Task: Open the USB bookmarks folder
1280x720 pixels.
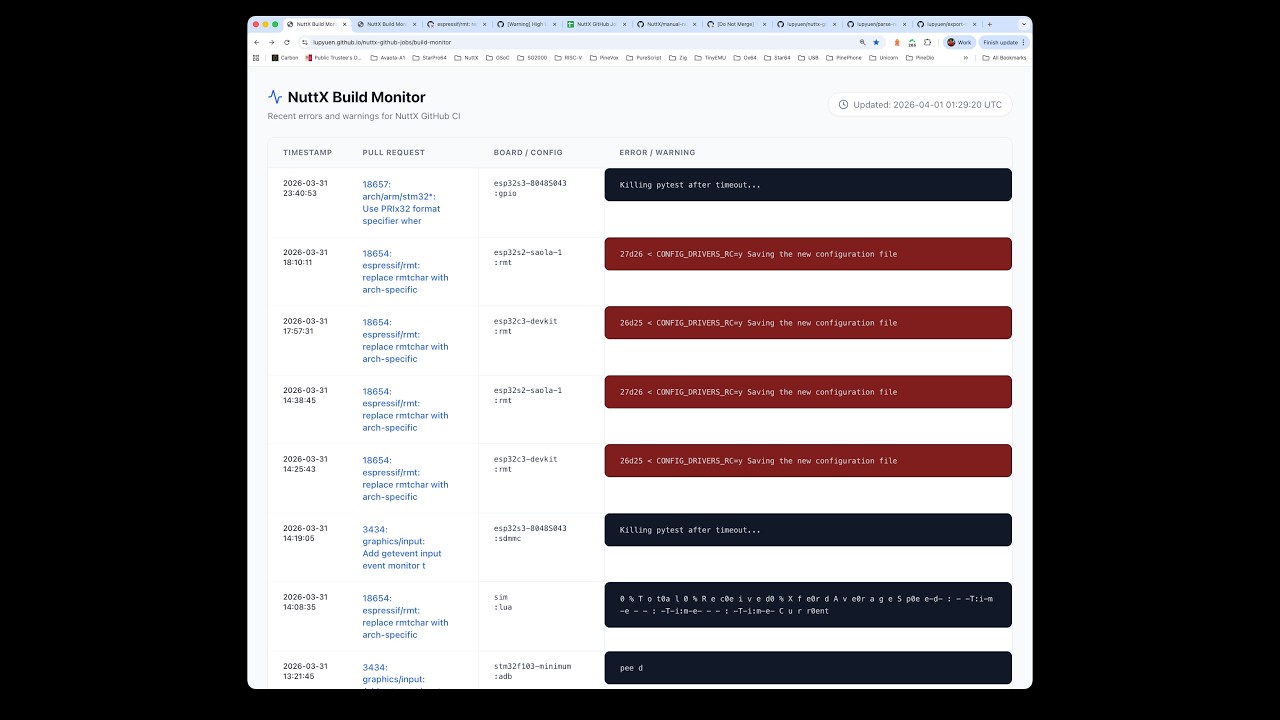Action: point(808,58)
